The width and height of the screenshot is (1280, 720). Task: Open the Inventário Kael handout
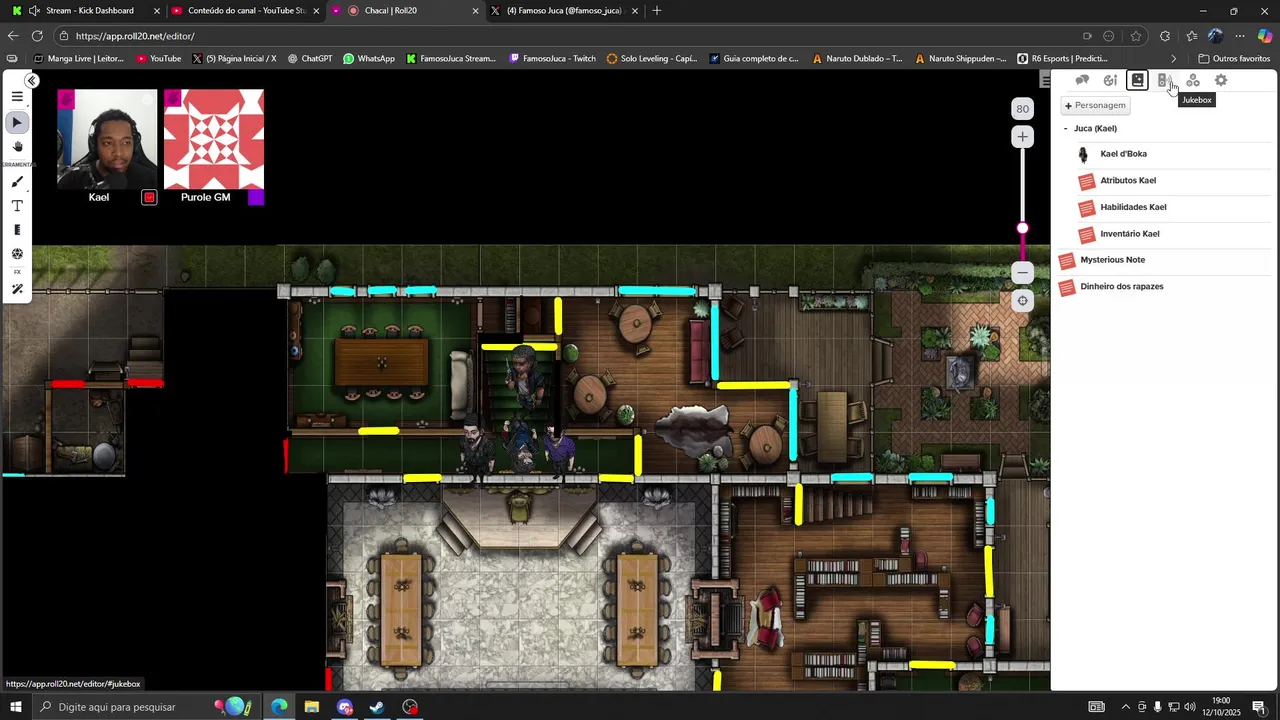pos(1129,234)
